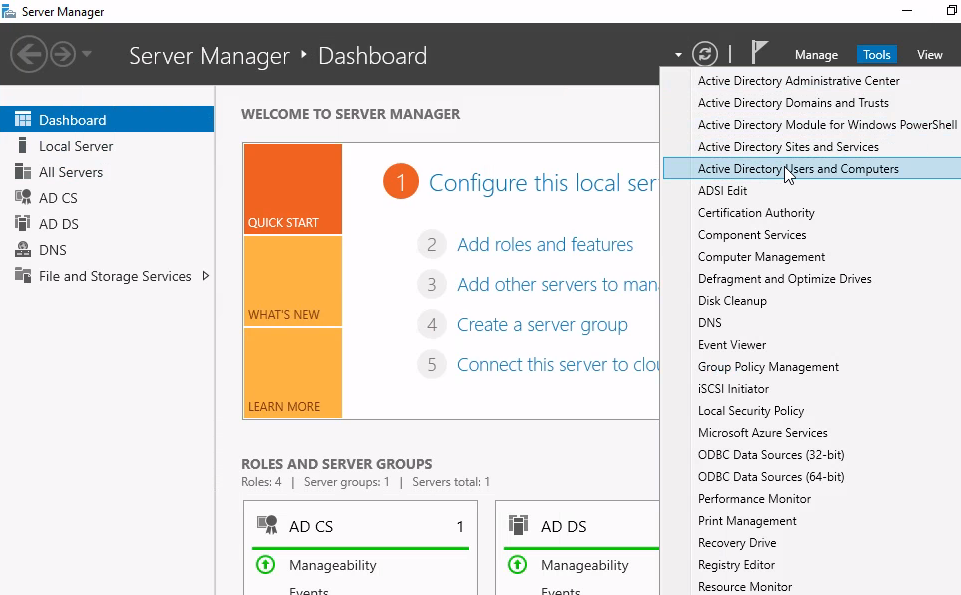Open QUICK START tile
Viewport: 961px width, 595px height.
[x=292, y=189]
